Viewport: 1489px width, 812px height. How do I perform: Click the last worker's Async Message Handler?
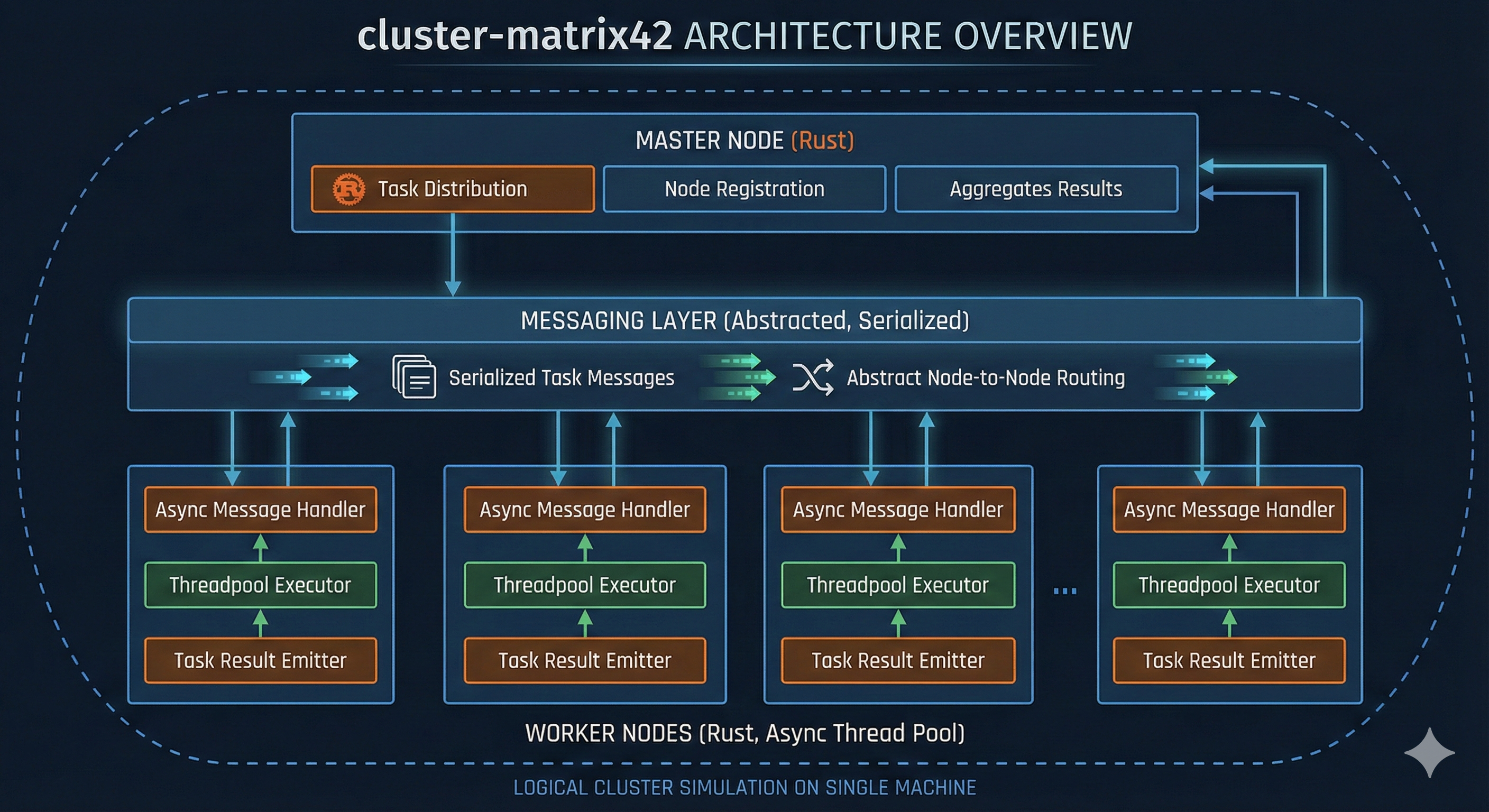click(x=1229, y=509)
